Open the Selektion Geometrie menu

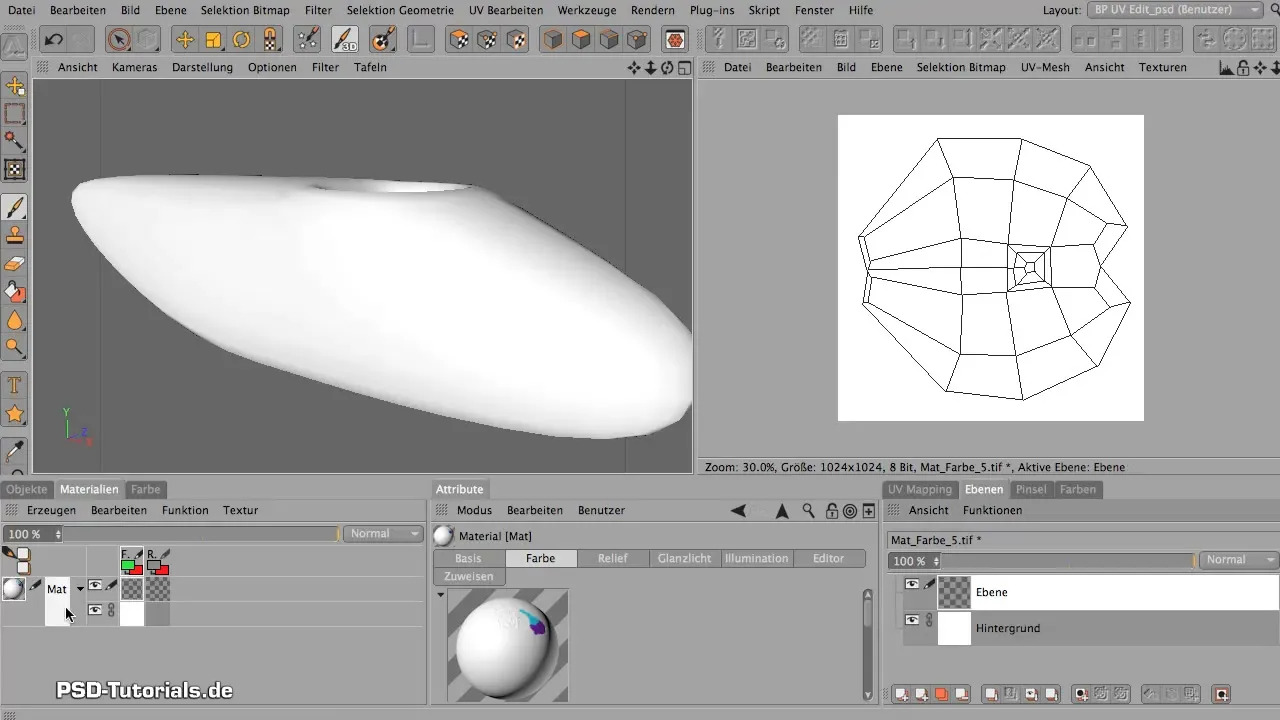pos(398,10)
